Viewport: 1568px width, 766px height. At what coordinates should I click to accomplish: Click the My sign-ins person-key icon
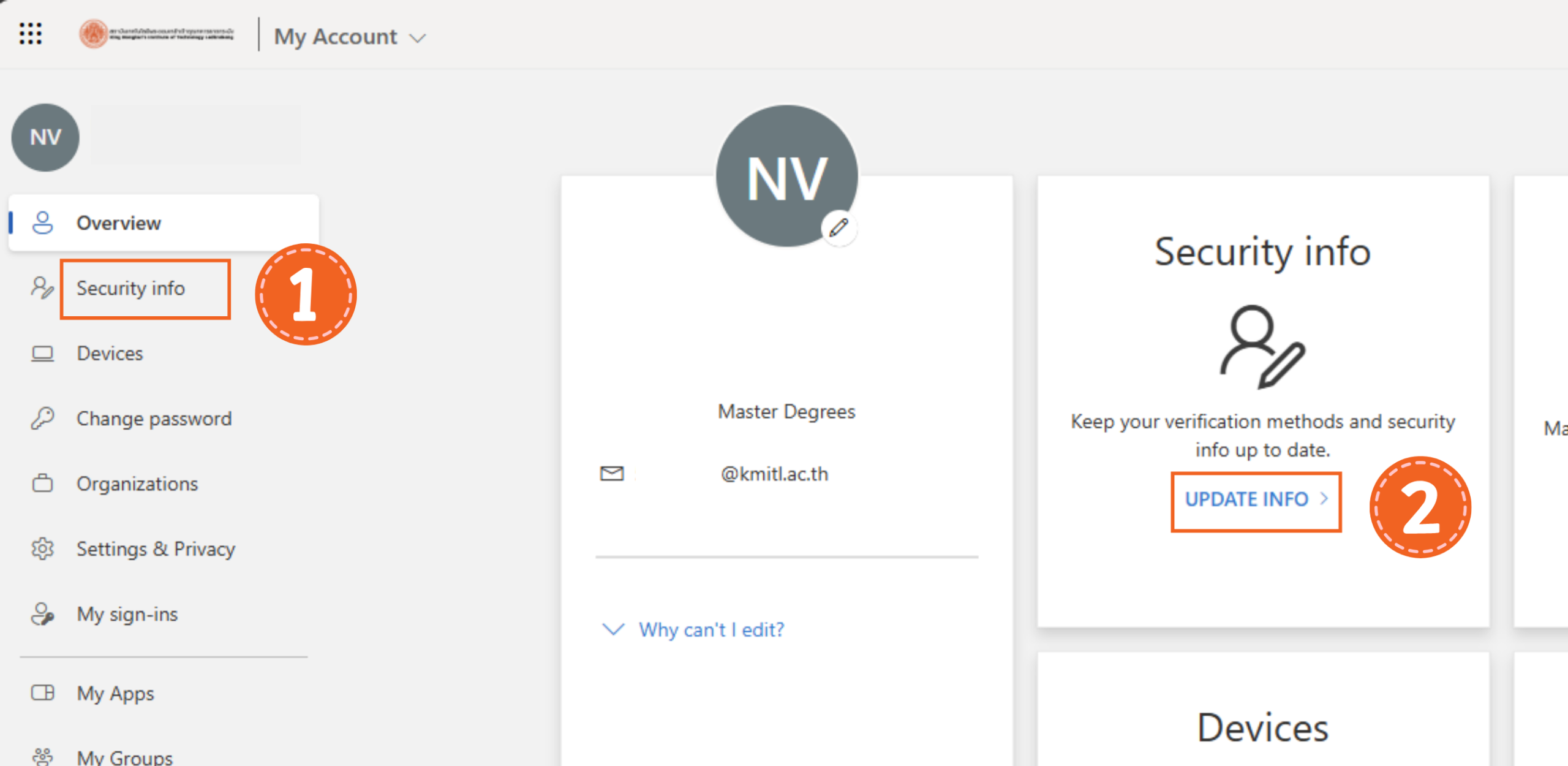[x=42, y=613]
